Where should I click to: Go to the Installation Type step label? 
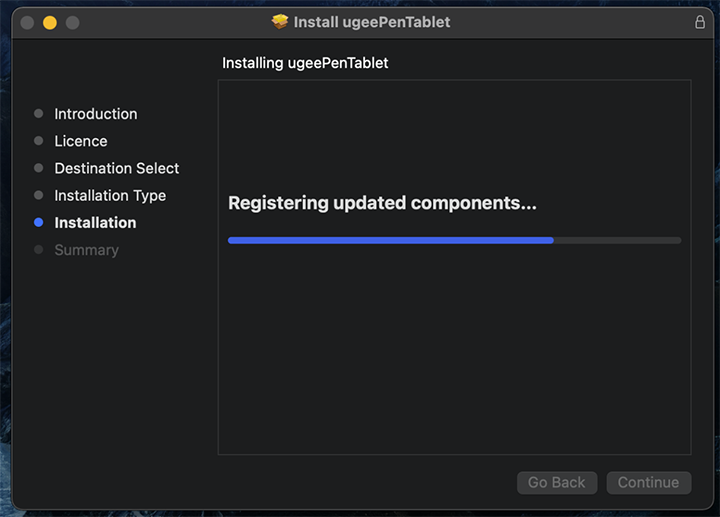[x=110, y=196]
